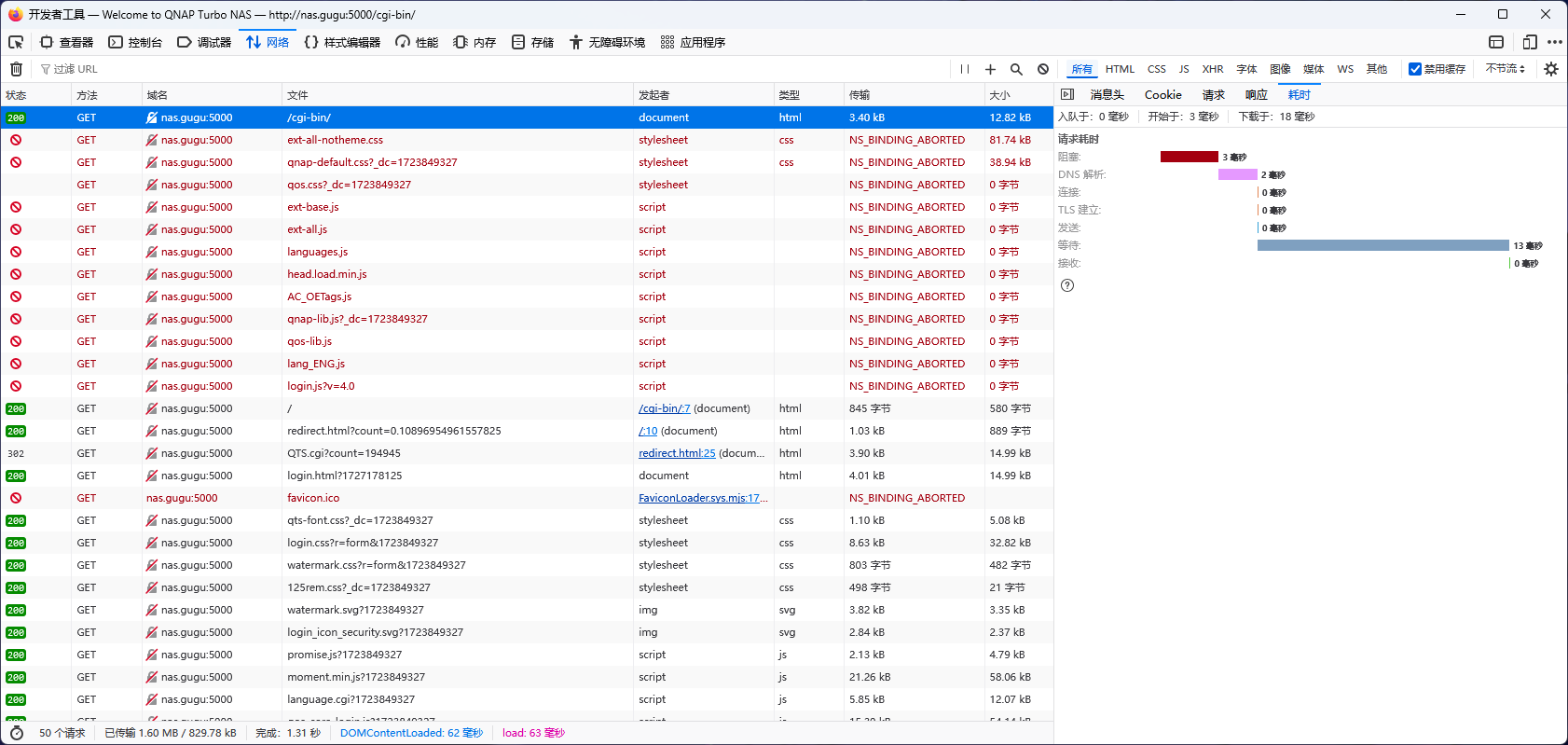Filter requests by JS
This screenshot has height=745, width=1568.
[x=1184, y=69]
